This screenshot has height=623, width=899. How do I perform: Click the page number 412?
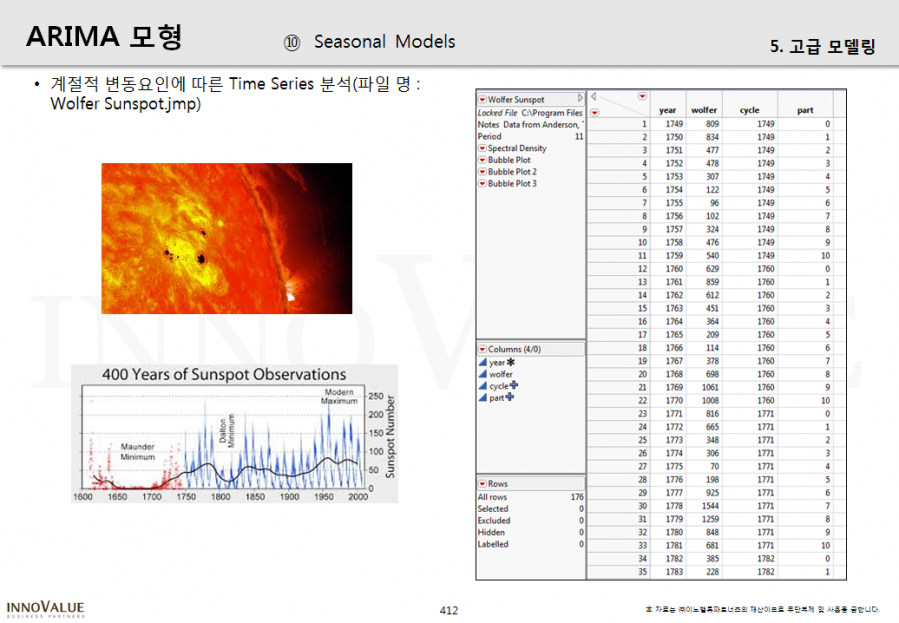click(448, 610)
